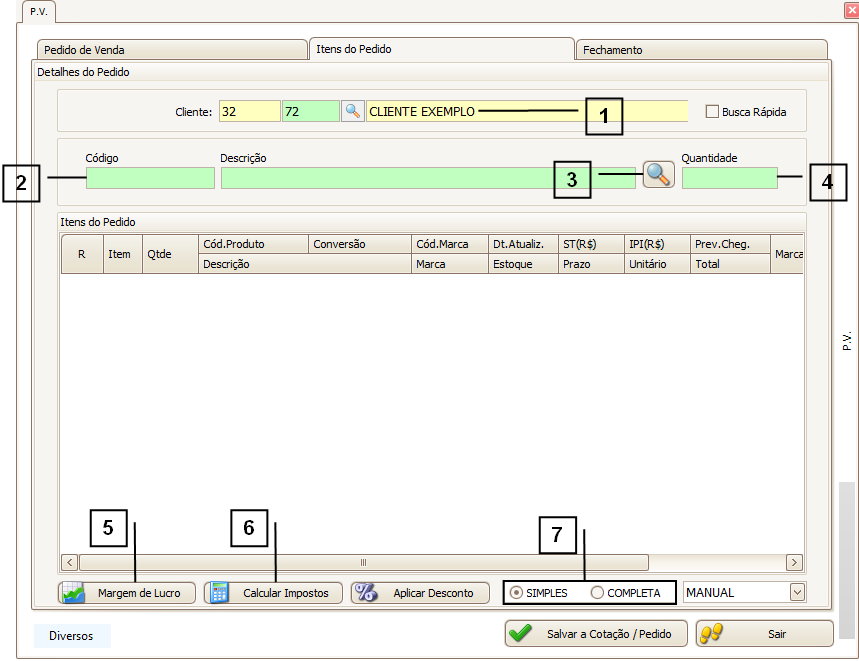Click the product search magnifier button
The width and height of the screenshot is (859, 661).
tap(658, 174)
